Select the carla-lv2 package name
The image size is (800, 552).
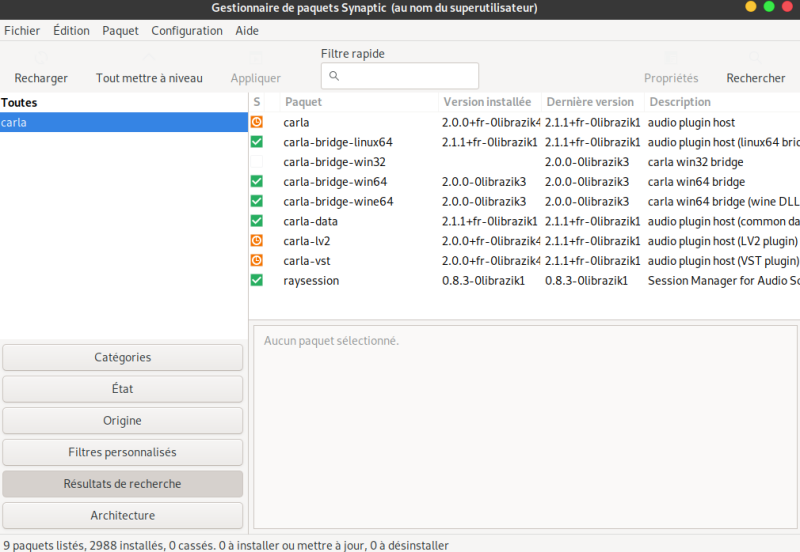(x=307, y=241)
